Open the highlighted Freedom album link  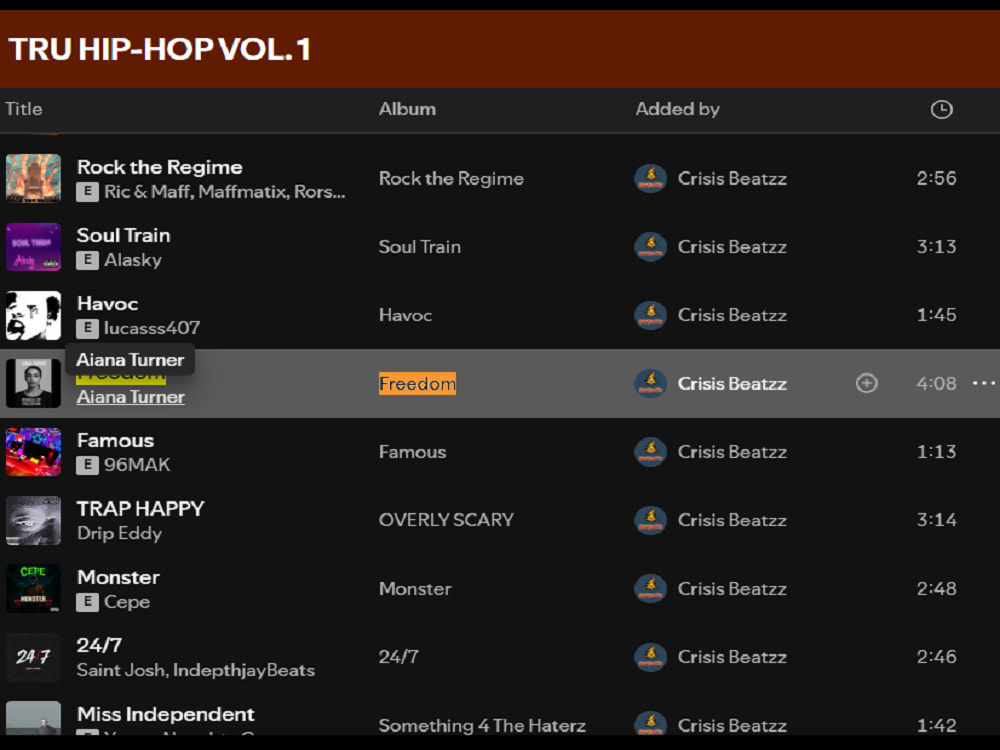417,383
